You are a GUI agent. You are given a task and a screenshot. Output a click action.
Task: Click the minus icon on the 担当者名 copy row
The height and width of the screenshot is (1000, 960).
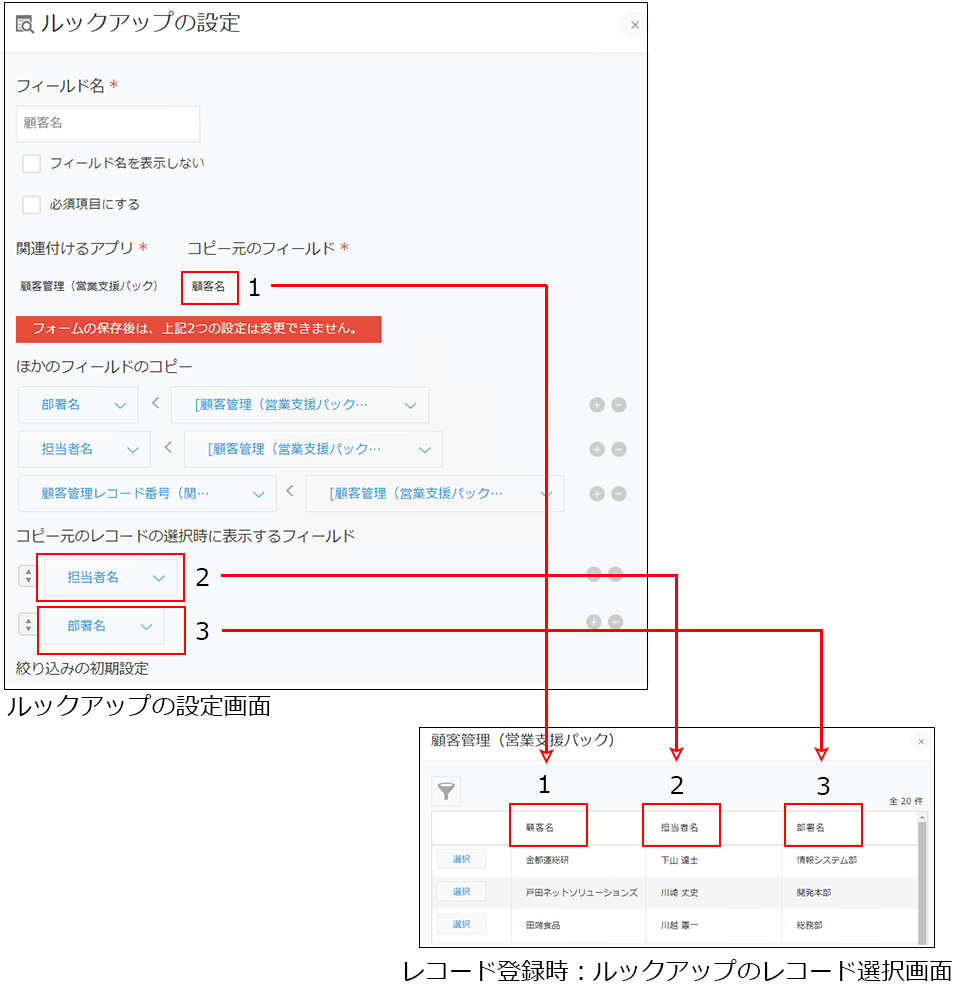point(618,449)
